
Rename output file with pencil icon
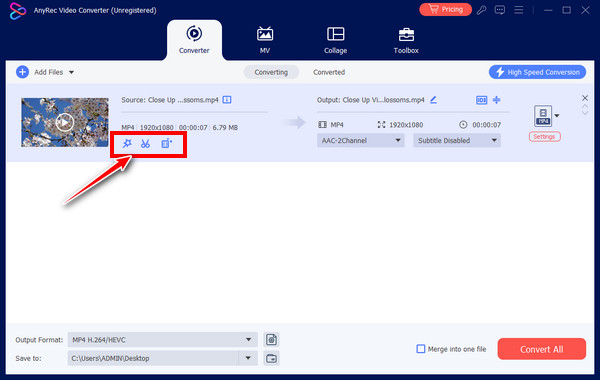point(433,100)
